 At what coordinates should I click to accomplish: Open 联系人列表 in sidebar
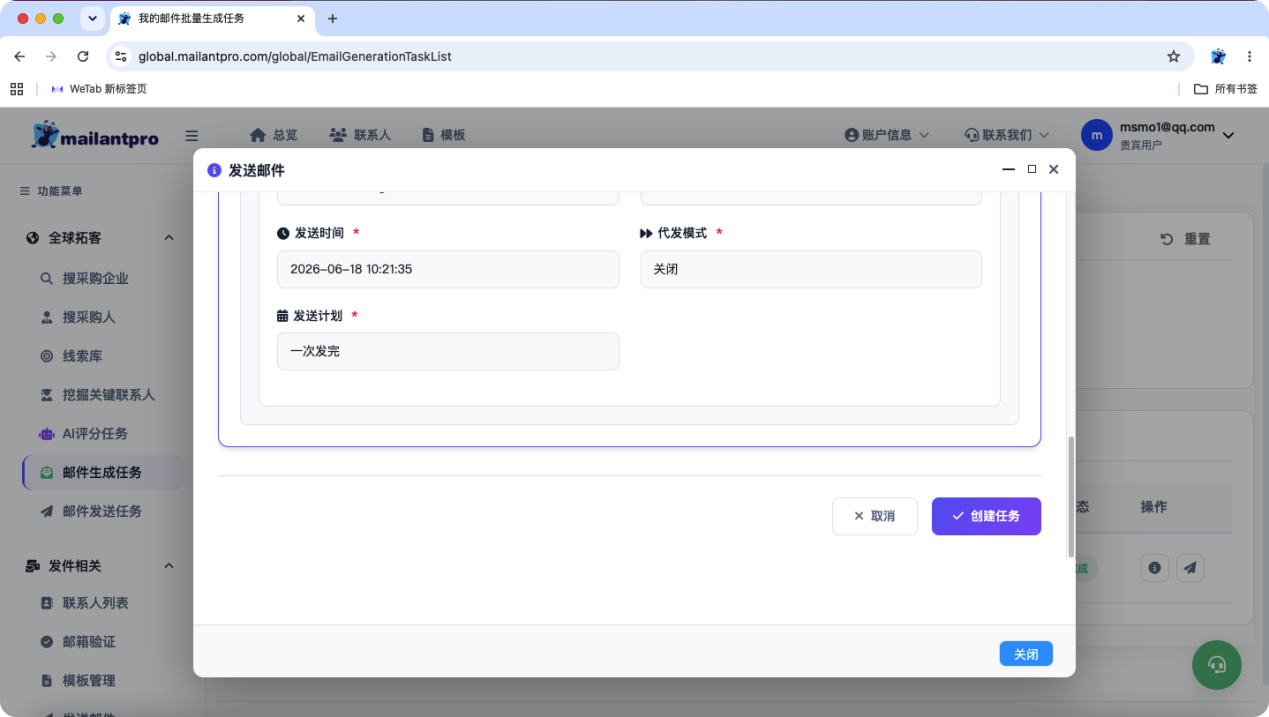click(x=96, y=604)
